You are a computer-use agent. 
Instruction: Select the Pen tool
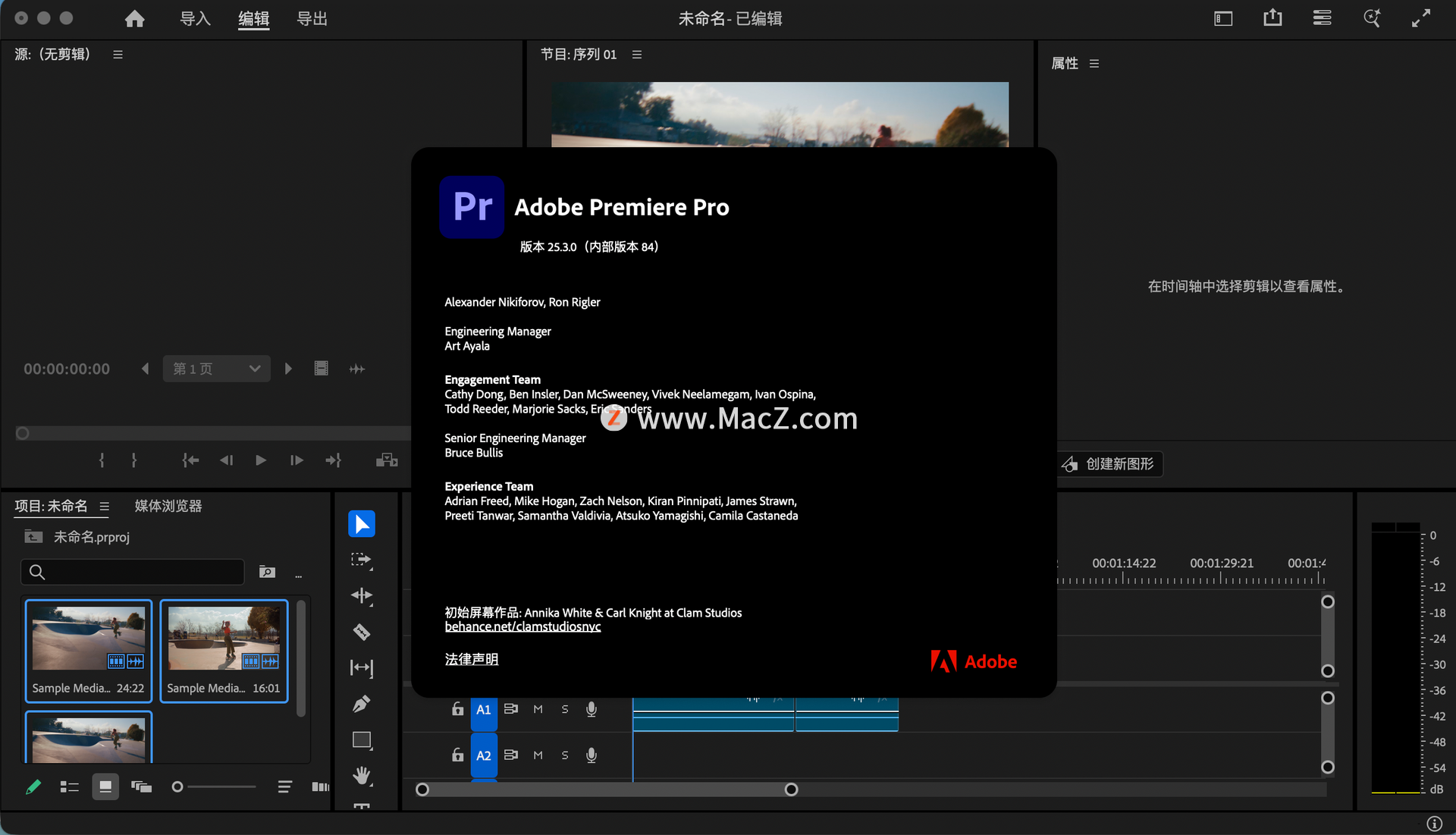(362, 704)
